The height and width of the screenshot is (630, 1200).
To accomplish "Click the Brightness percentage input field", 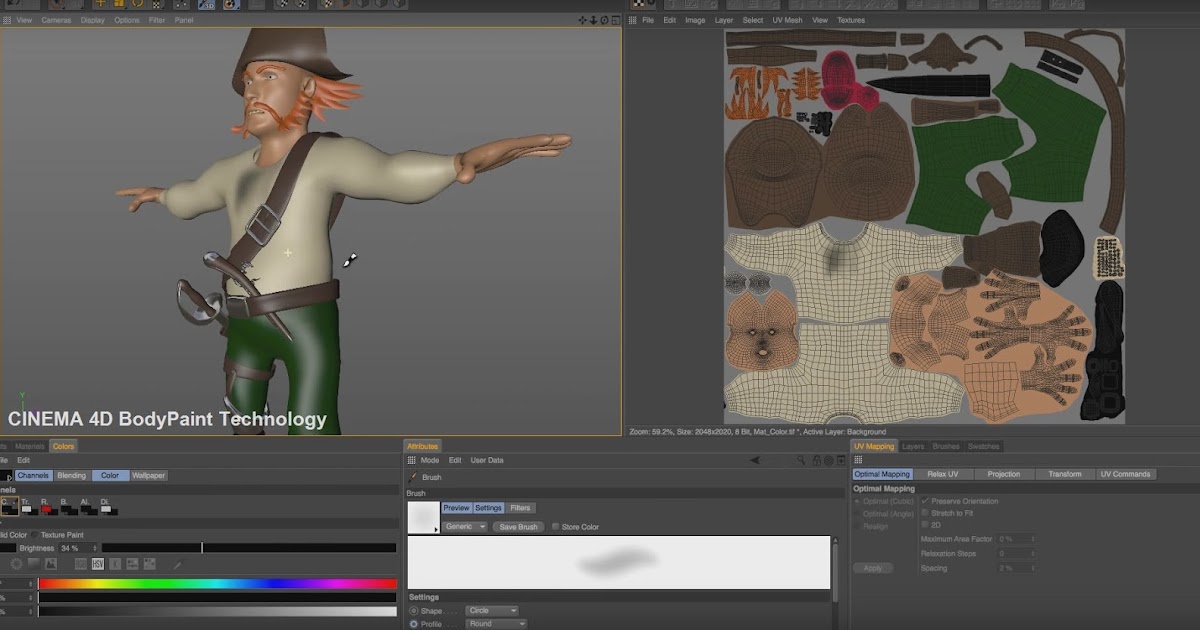I will 71,548.
